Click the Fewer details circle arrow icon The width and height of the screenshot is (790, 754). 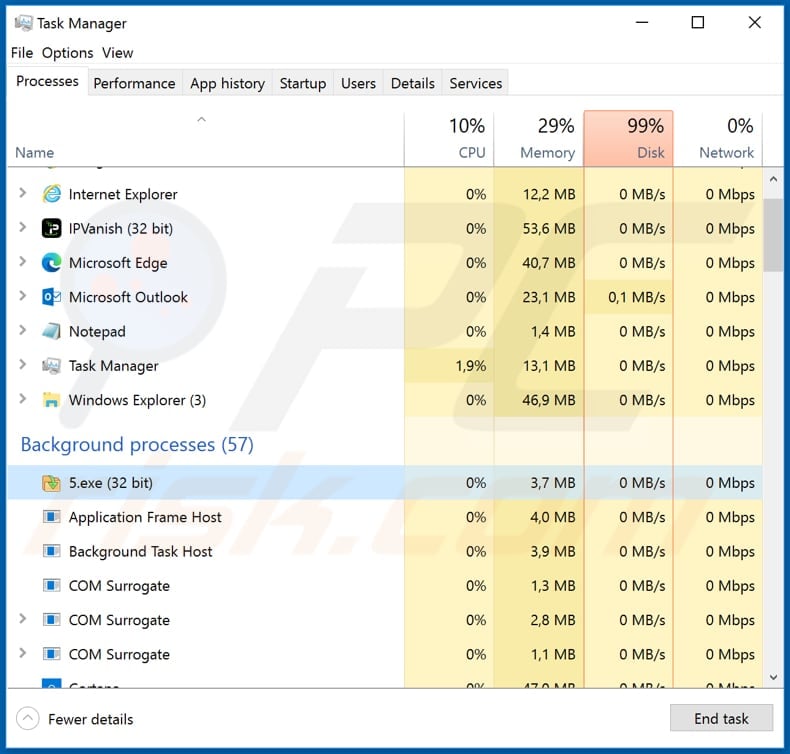28,718
